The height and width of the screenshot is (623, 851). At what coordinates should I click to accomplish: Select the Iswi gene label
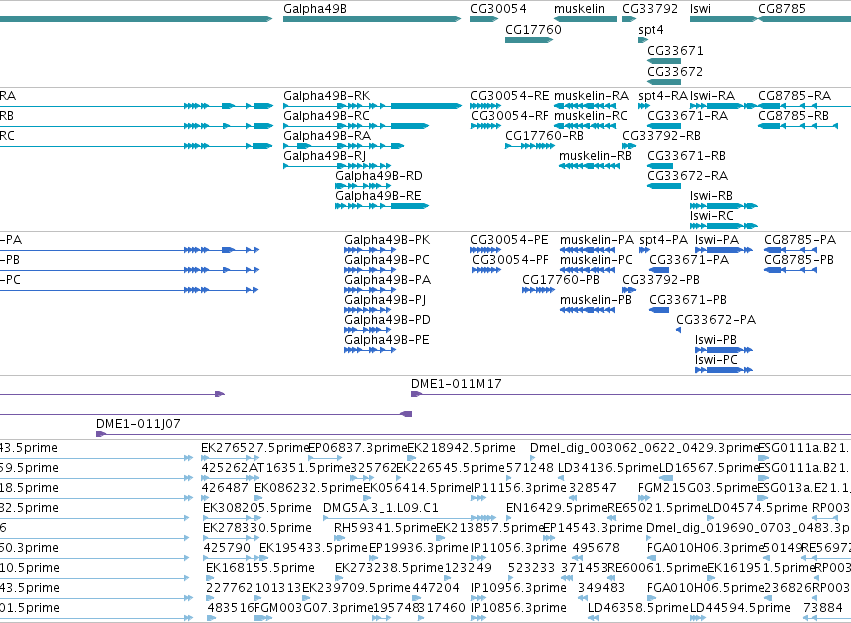700,9
